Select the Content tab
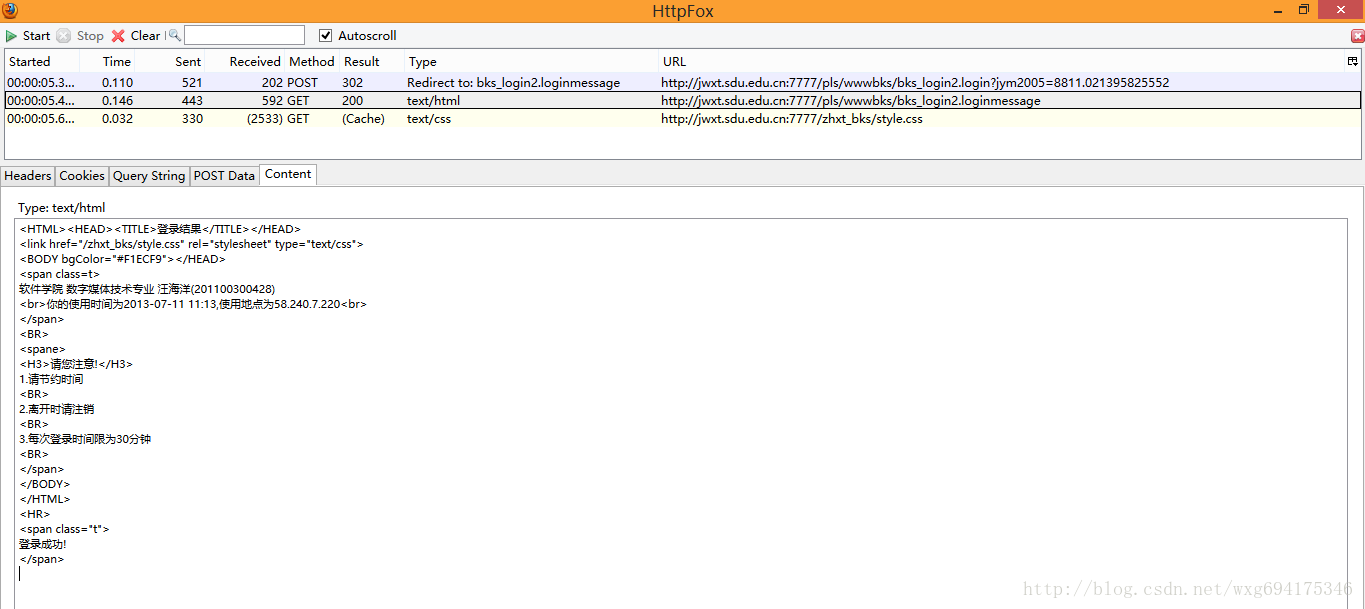Image resolution: width=1365 pixels, height=609 pixels. 288,175
